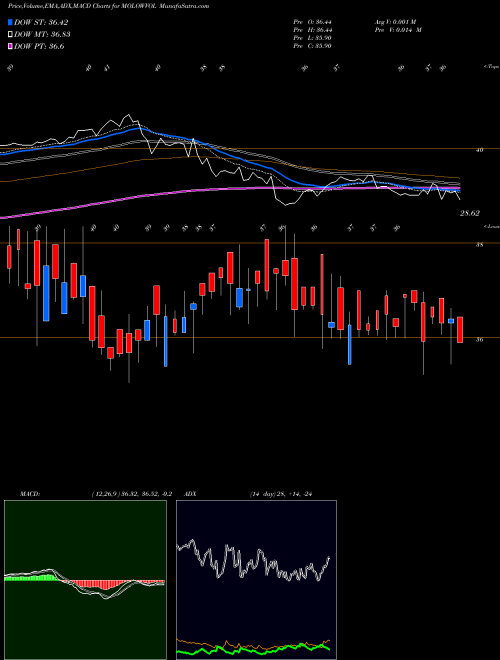Click the 'Pre V: 0.014 M' volume text
Viewport: 500px width, 660px height.
pyautogui.click(x=398, y=30)
